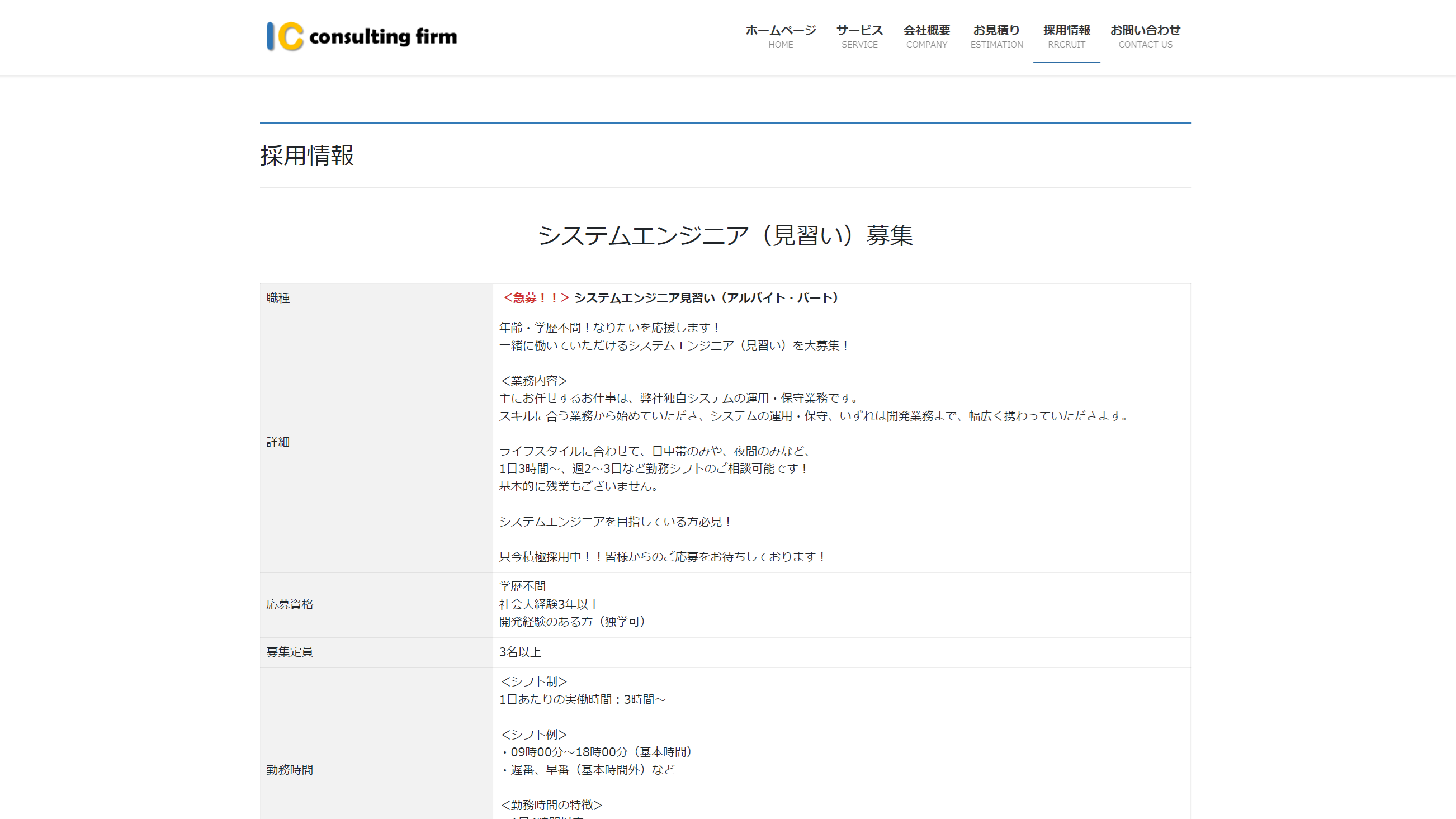Click the red ＜急募！！＞ label
The width and height of the screenshot is (1456, 819).
click(x=535, y=298)
